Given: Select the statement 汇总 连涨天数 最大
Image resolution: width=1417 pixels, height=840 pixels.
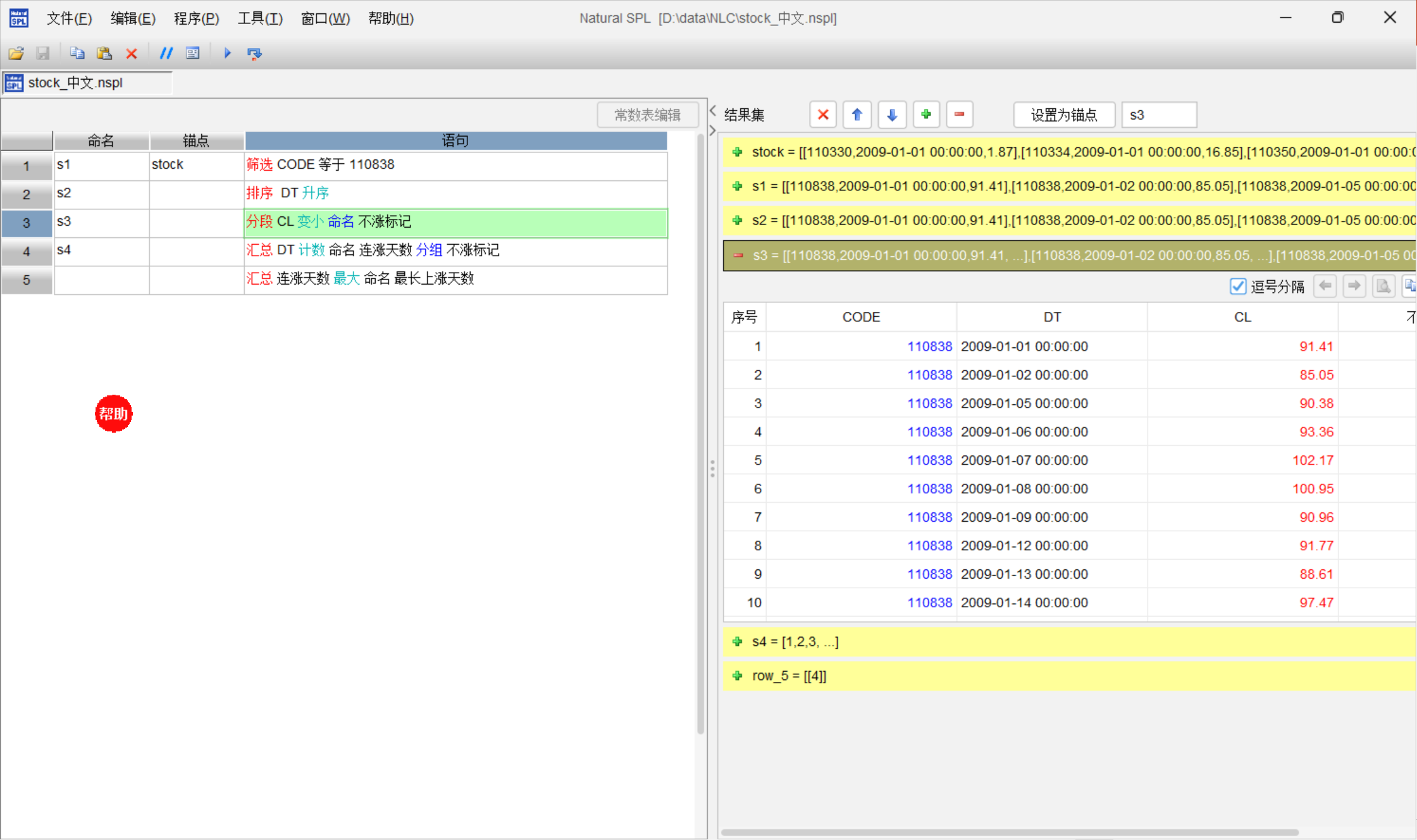Looking at the screenshot, I should (x=455, y=279).
